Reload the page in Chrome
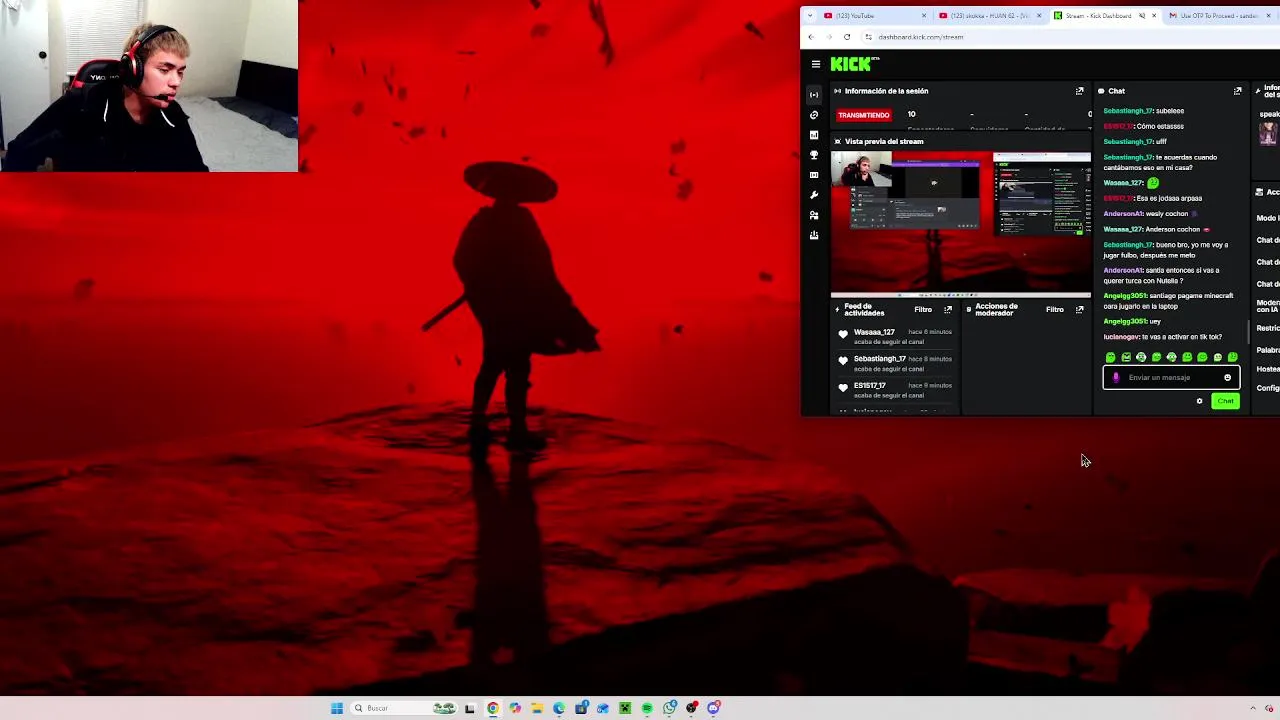This screenshot has height=720, width=1280. tap(847, 37)
